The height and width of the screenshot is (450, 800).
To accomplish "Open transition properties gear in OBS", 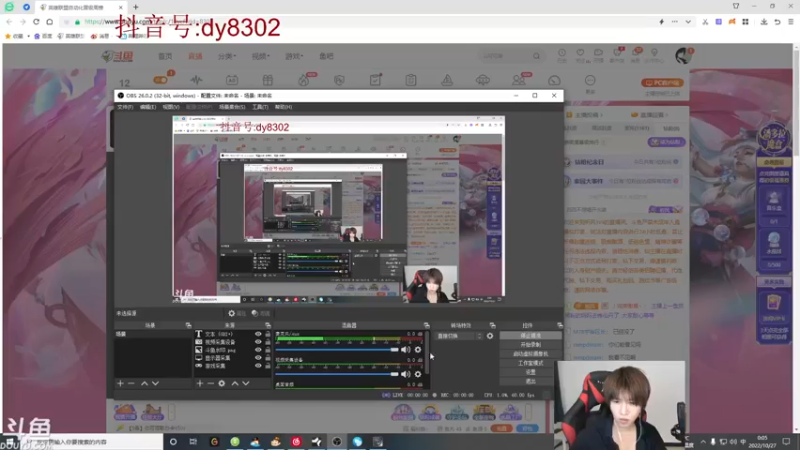I will [x=490, y=336].
